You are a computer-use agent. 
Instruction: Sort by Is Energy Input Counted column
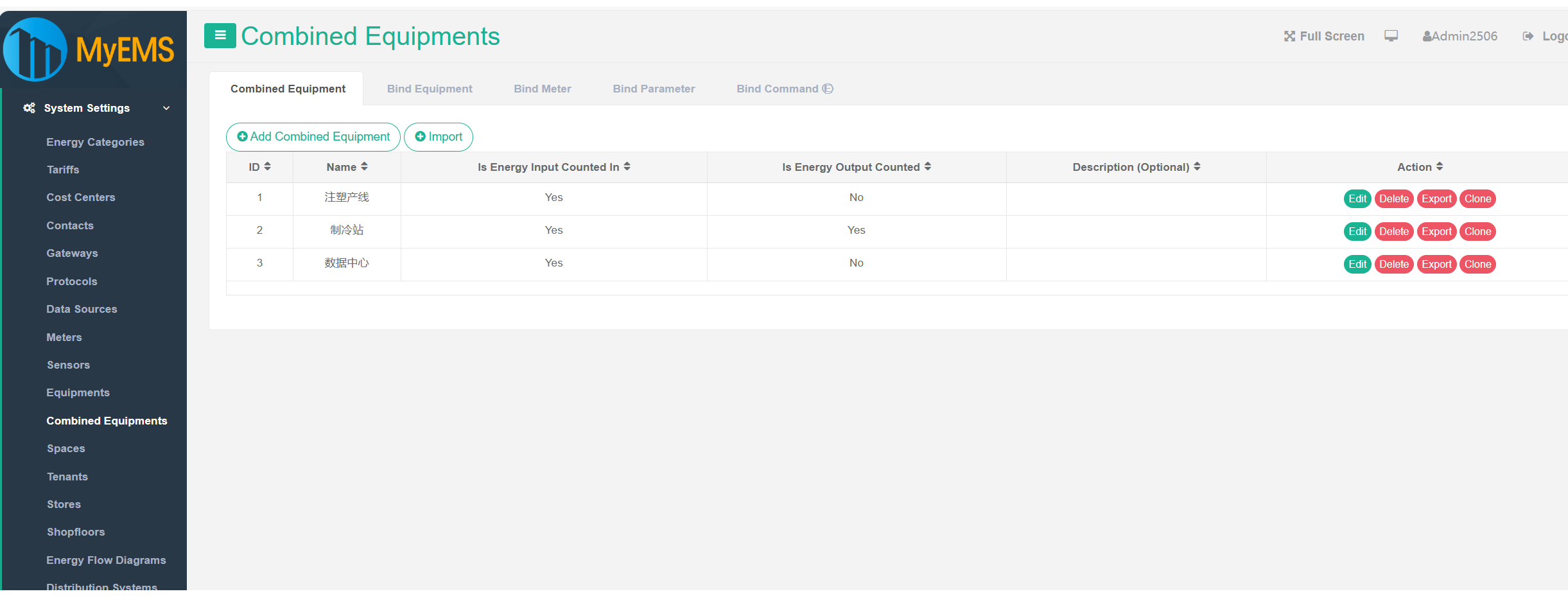(x=627, y=167)
